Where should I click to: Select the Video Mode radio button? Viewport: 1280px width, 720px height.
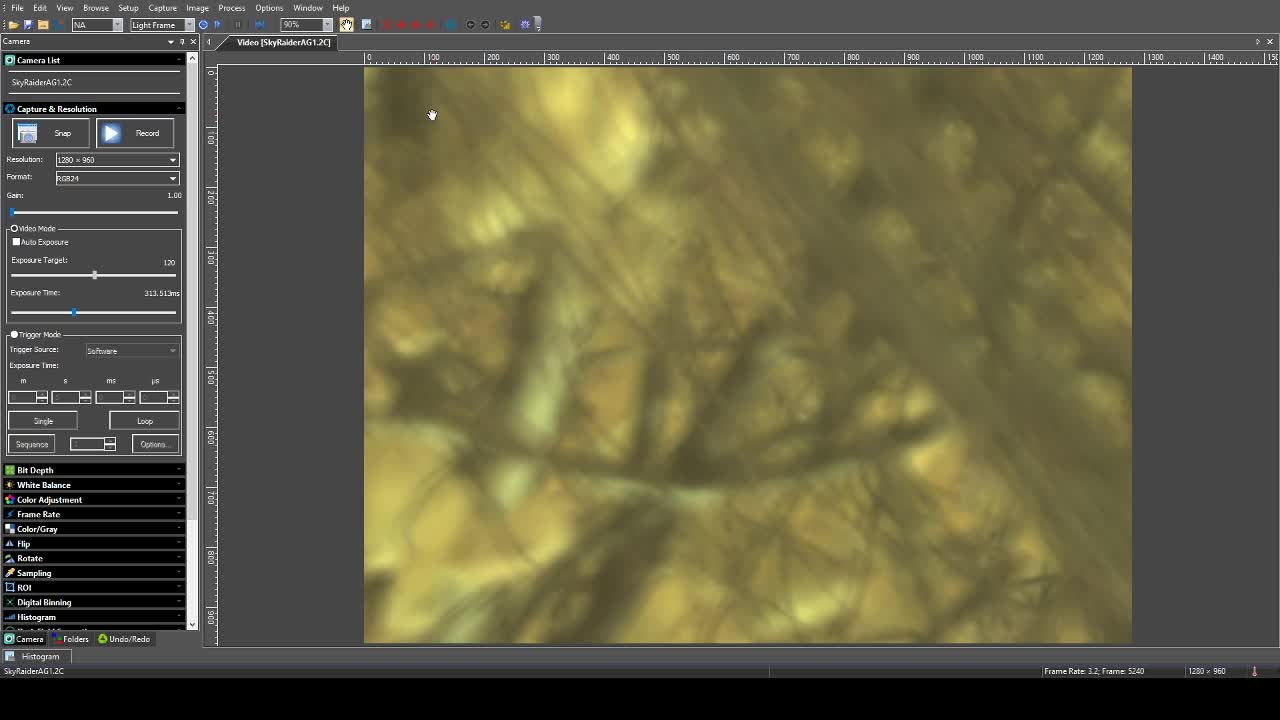coord(14,229)
